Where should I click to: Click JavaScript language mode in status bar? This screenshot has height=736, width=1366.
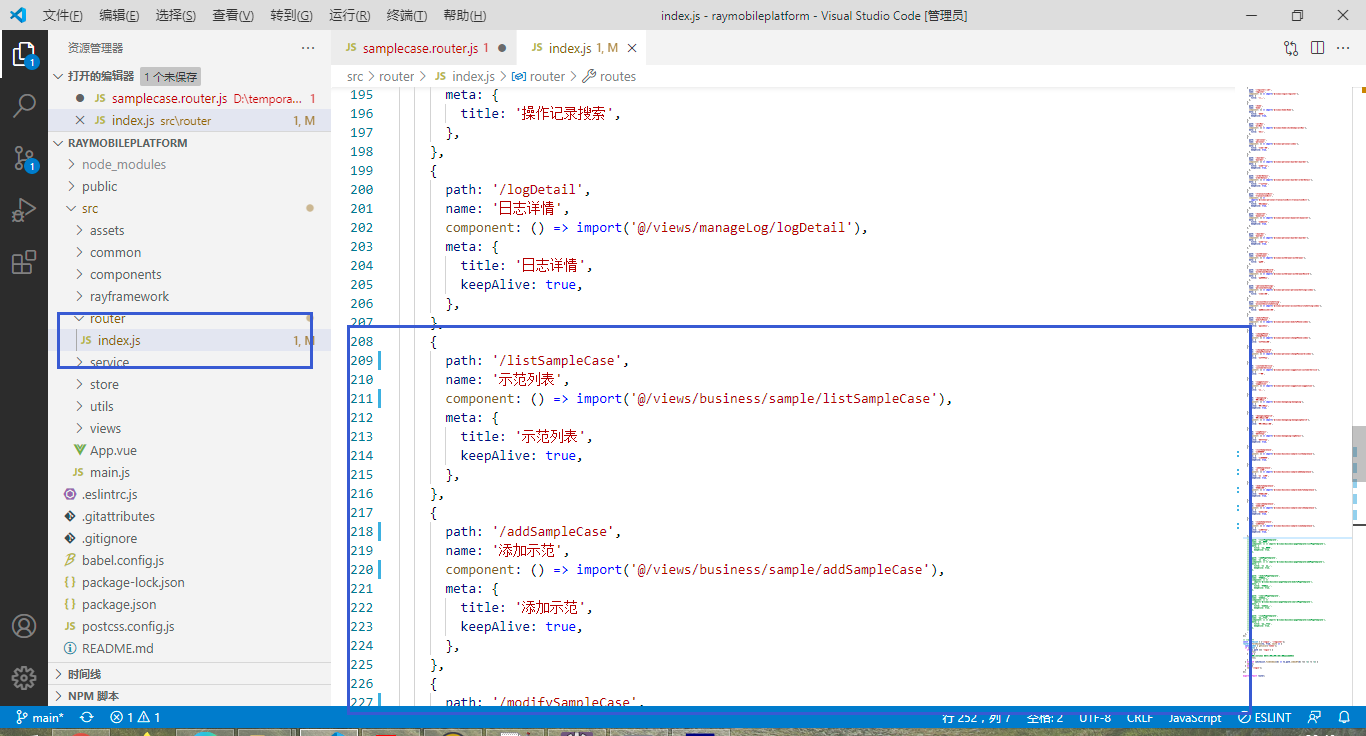1194,717
